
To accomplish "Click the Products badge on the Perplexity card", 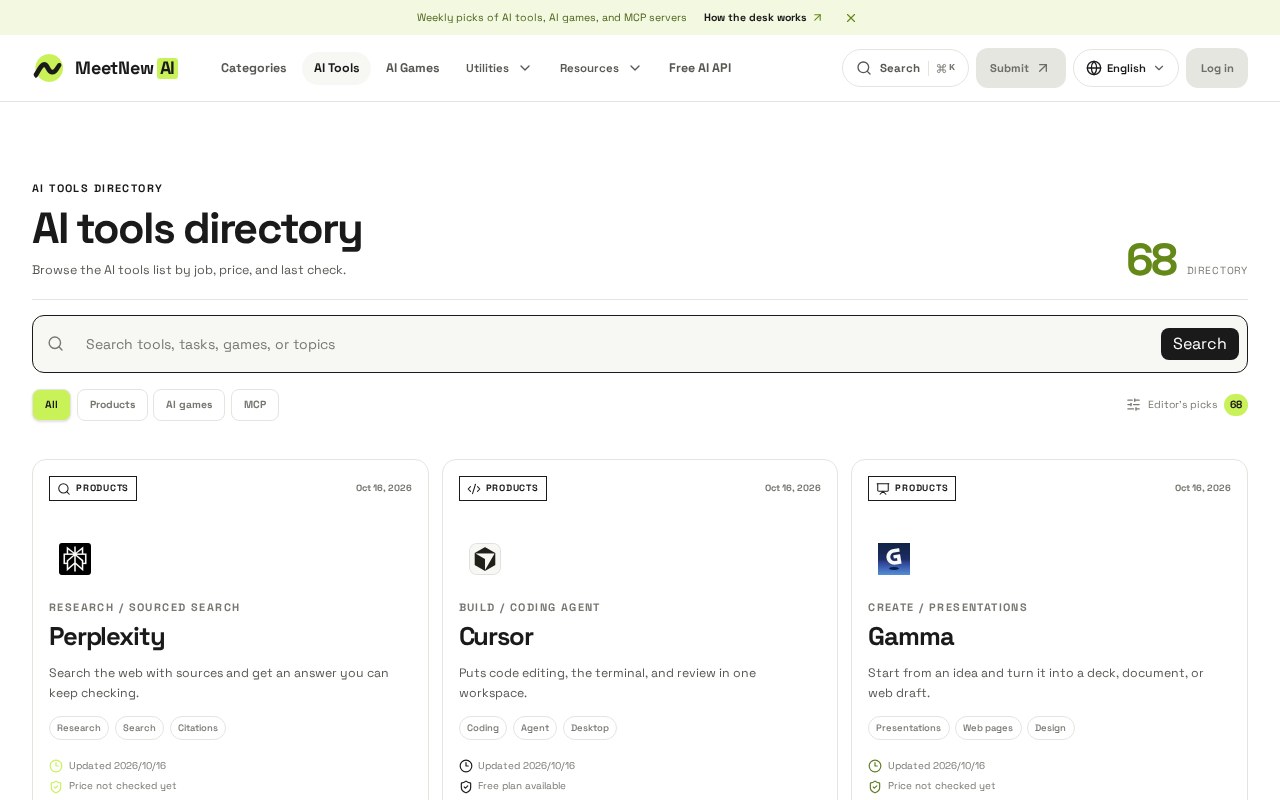I will click(93, 488).
